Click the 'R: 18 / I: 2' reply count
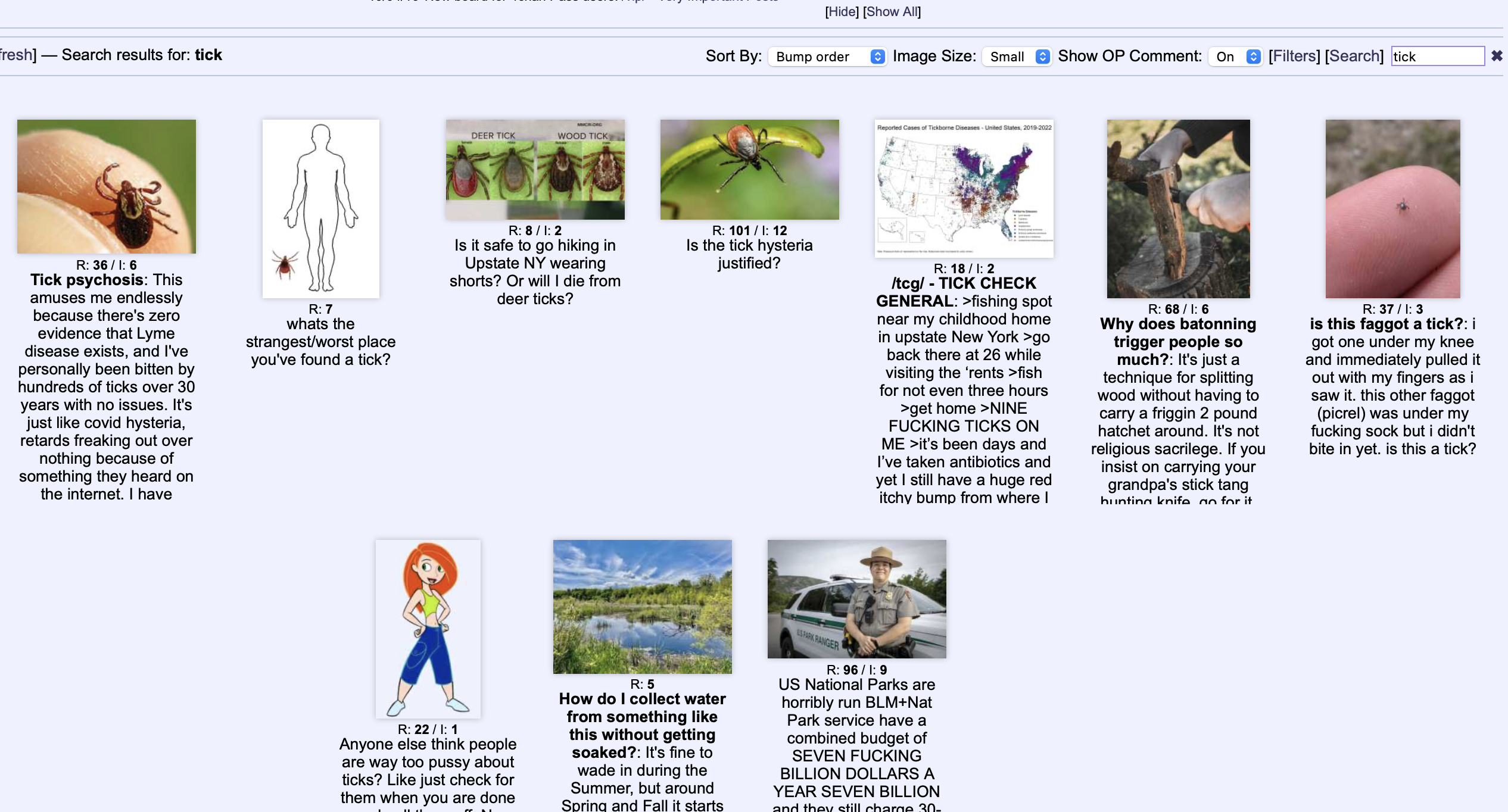The height and width of the screenshot is (812, 1508). pyautogui.click(x=964, y=268)
